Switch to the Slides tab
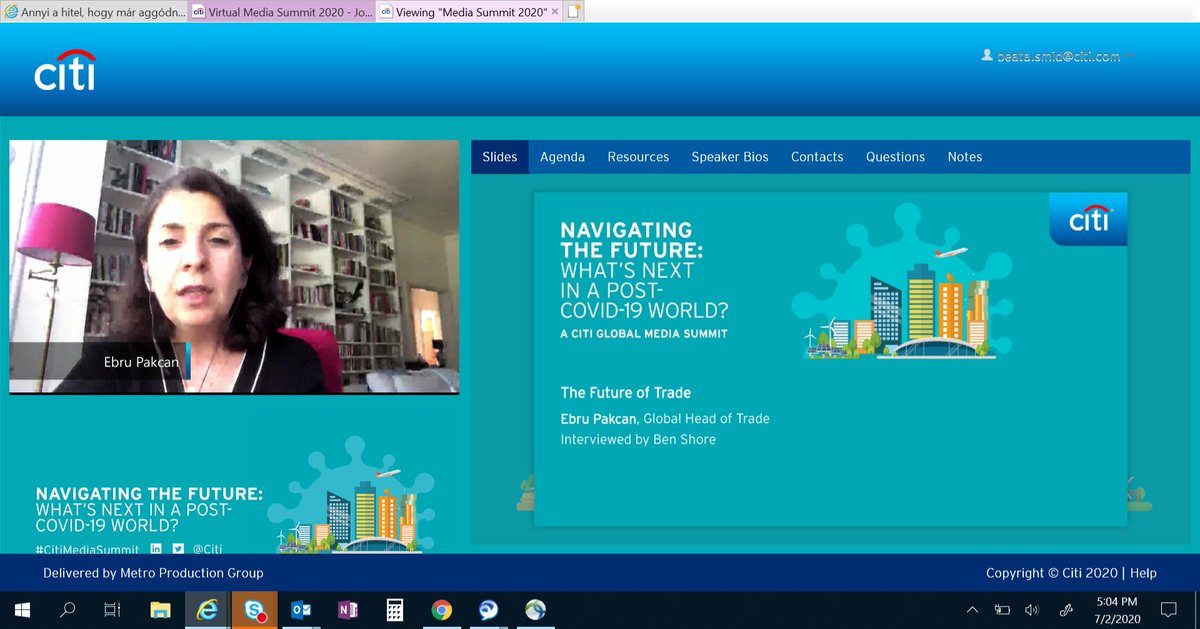Screen dimensions: 1200x629 [x=500, y=157]
